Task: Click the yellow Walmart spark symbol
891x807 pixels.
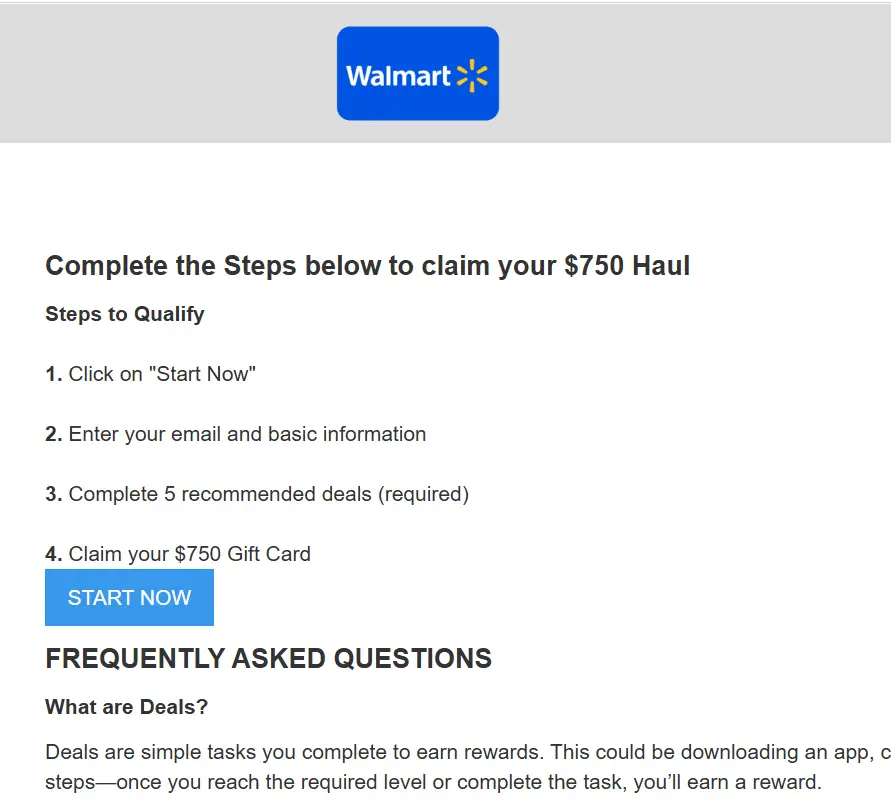Action: pyautogui.click(x=472, y=76)
